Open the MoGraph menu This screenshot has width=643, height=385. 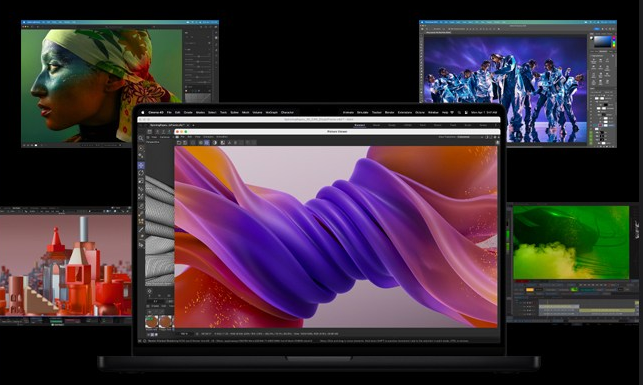[271, 112]
